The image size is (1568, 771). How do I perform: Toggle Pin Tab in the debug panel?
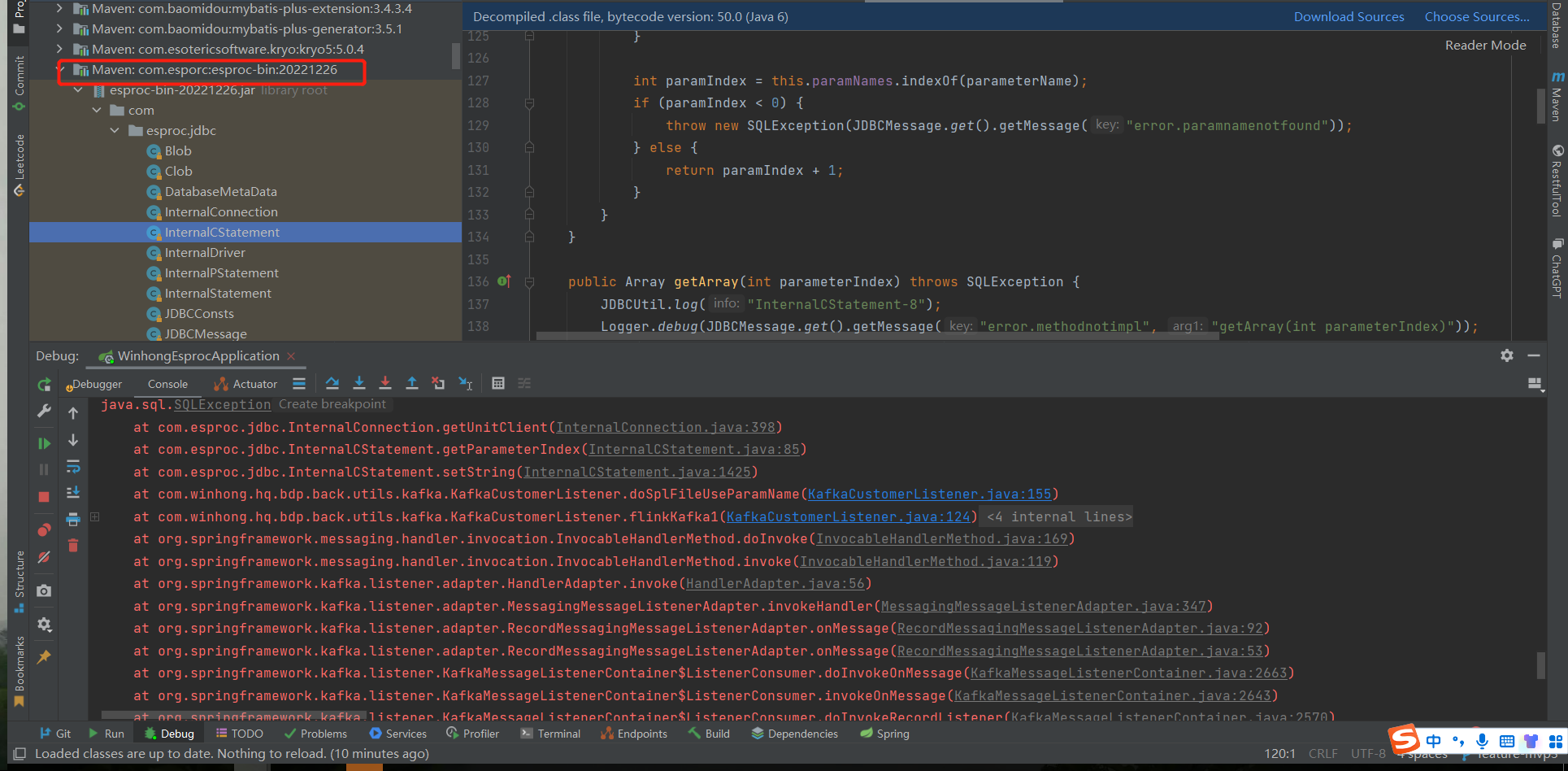coord(44,657)
